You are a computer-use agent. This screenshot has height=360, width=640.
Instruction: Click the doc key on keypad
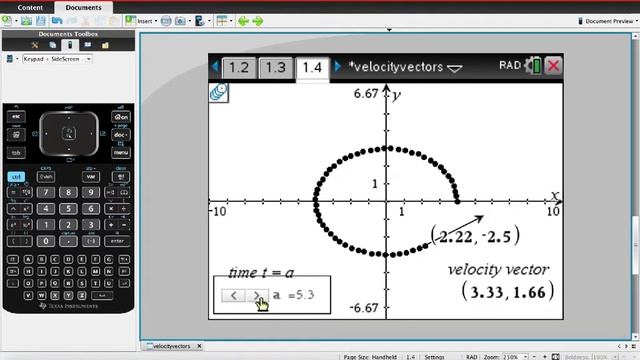pos(121,135)
